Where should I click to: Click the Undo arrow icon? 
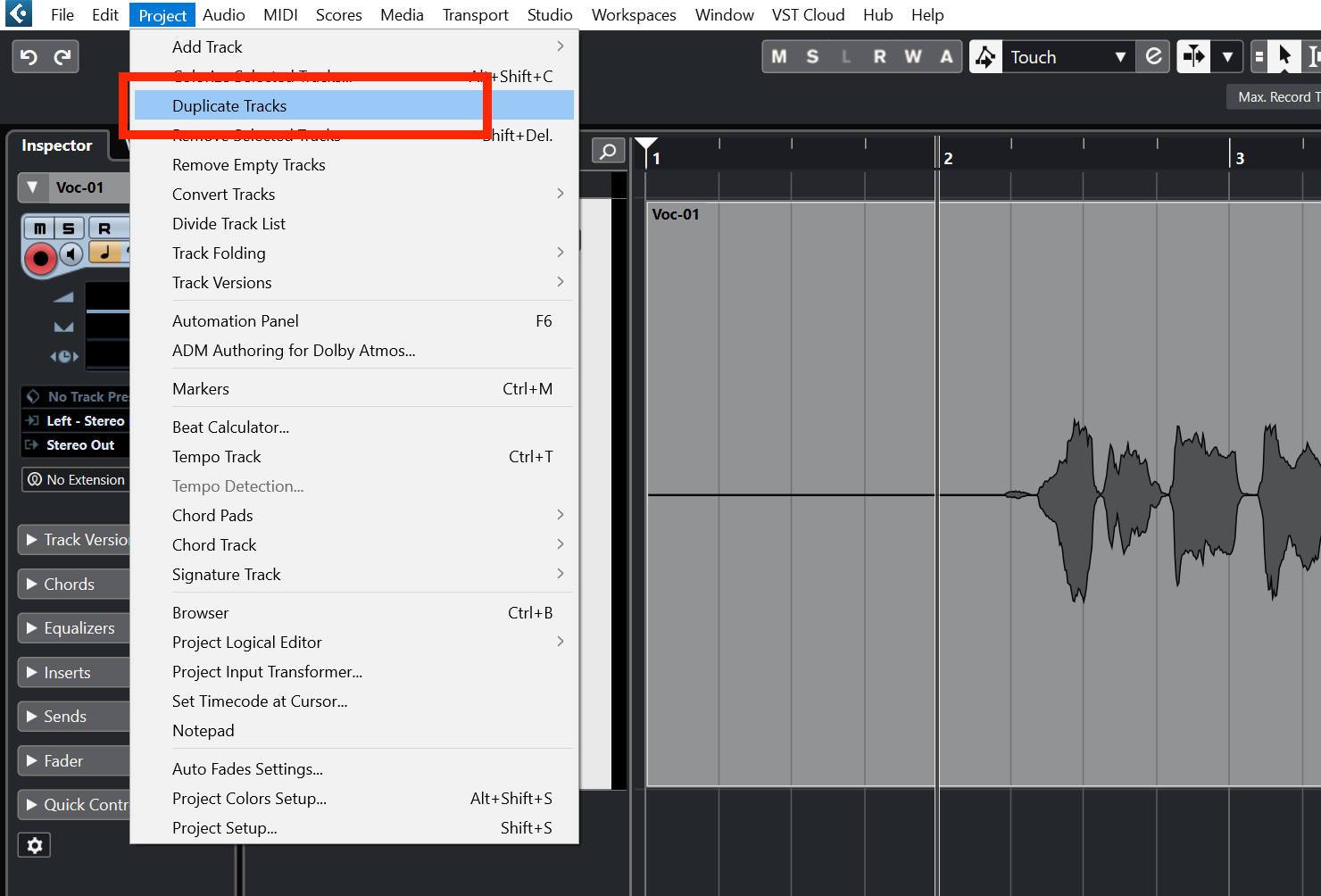(28, 55)
